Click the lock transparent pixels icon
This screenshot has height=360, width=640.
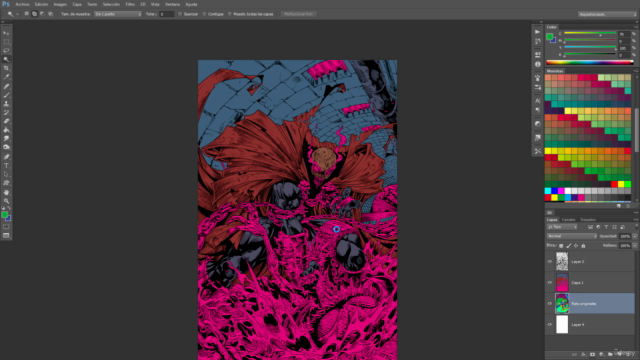[561, 246]
